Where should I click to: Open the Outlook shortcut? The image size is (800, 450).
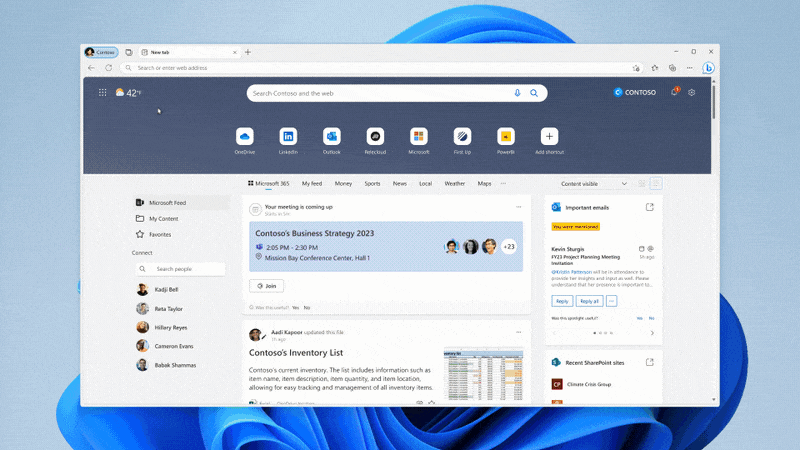tap(332, 136)
